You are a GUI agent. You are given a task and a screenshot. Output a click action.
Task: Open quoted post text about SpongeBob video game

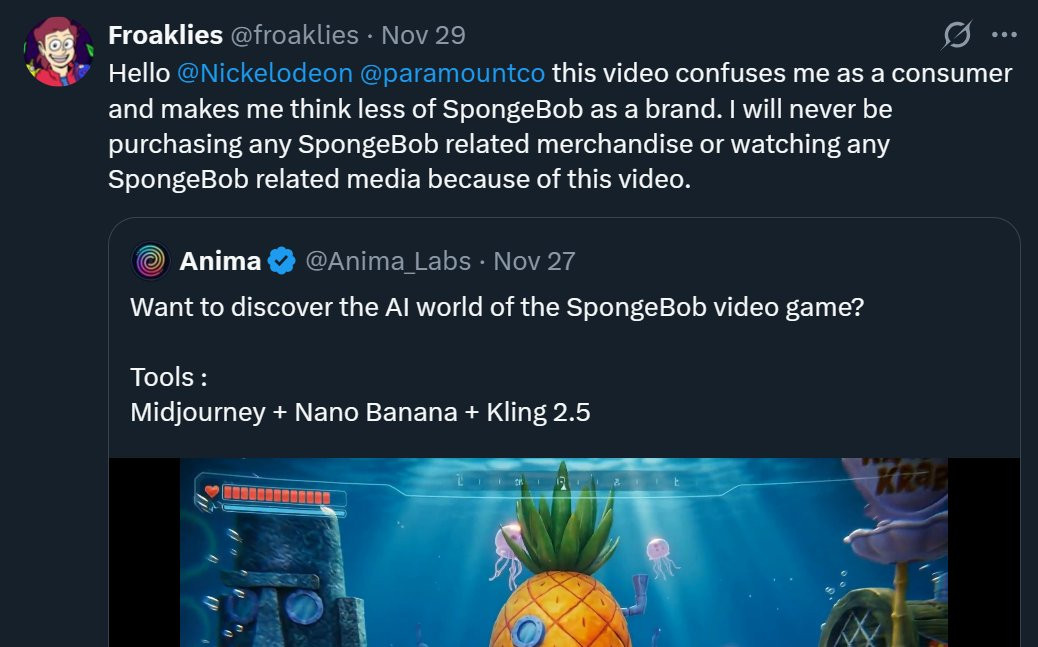(x=496, y=307)
